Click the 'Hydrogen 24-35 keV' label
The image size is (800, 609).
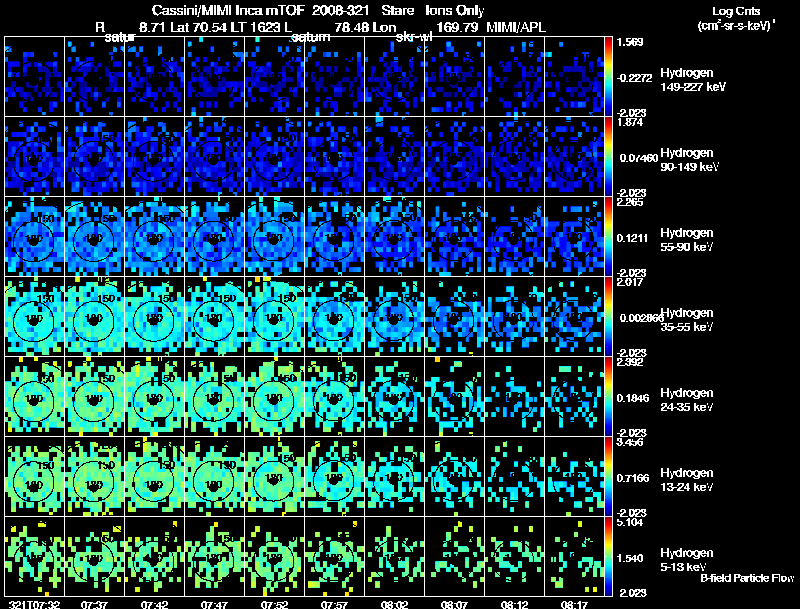click(687, 400)
